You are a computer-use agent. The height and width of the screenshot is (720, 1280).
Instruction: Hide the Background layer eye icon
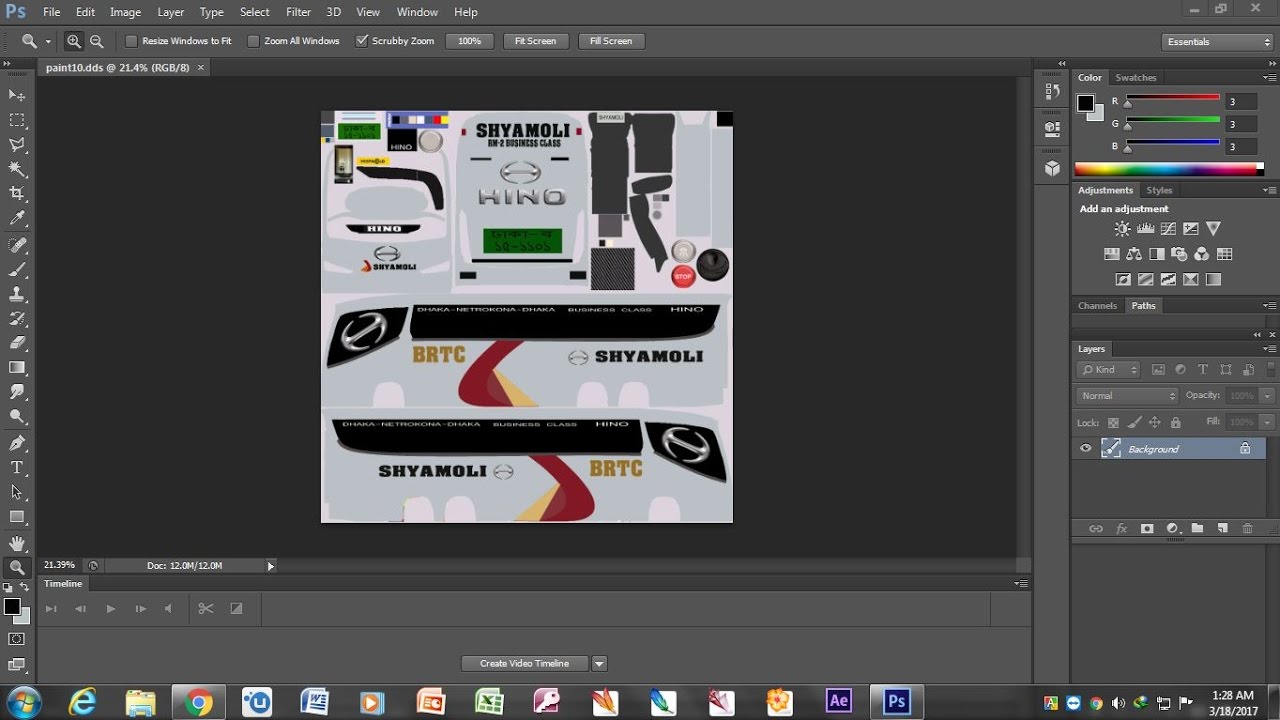1086,449
